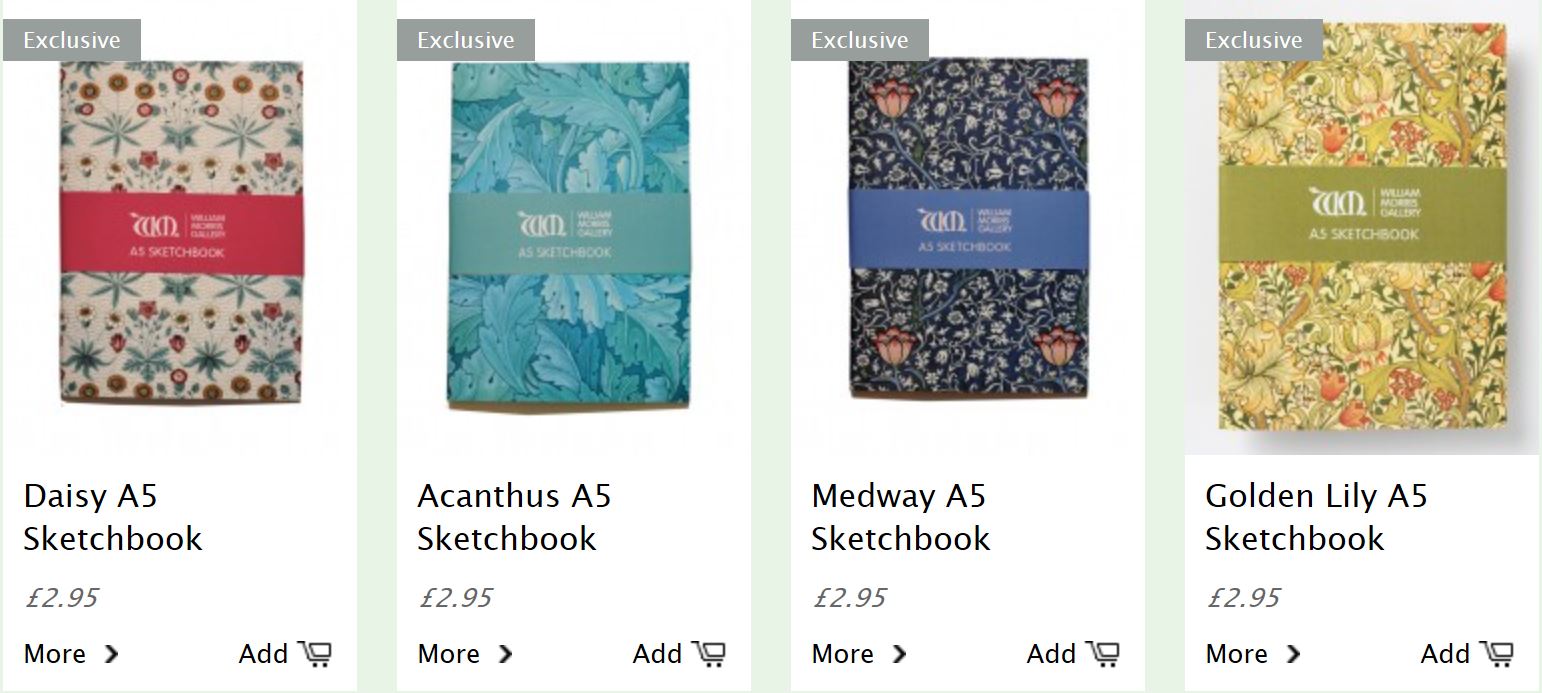
Task: Open More details for Medway A5 Sketchbook
Action: [859, 654]
